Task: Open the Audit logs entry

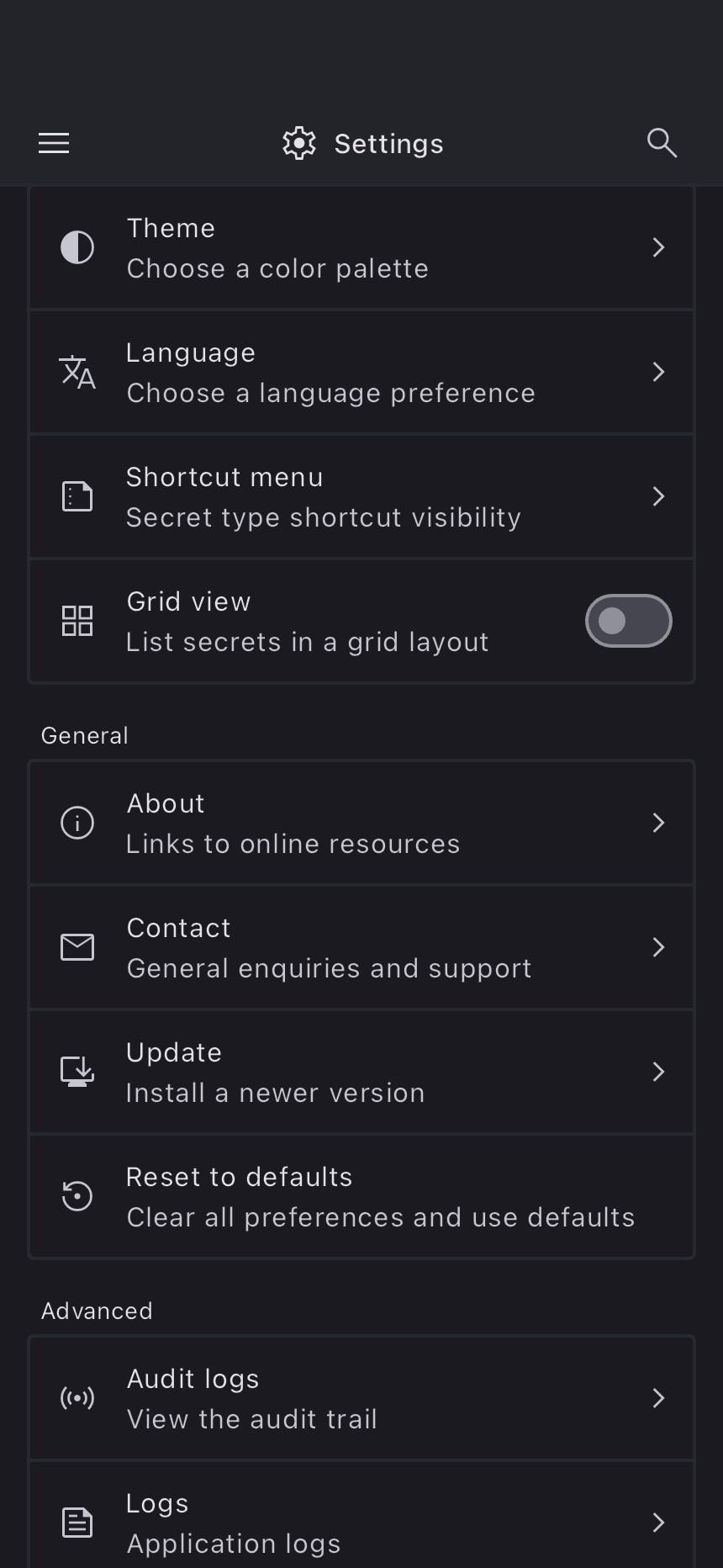Action: pos(361,1398)
